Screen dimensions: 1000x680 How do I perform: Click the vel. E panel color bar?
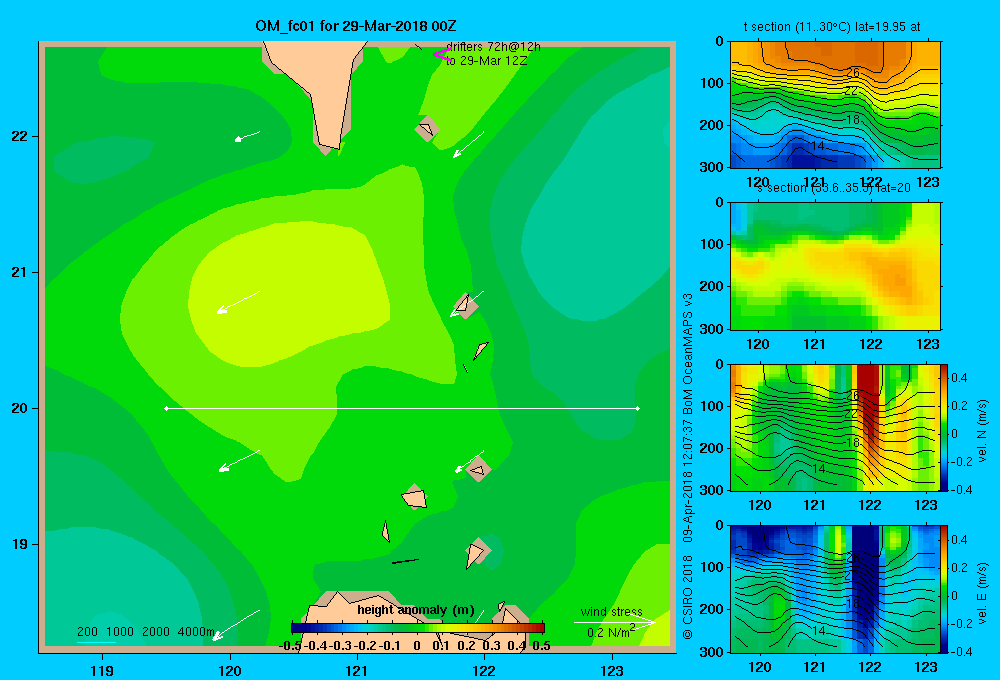[x=944, y=589]
